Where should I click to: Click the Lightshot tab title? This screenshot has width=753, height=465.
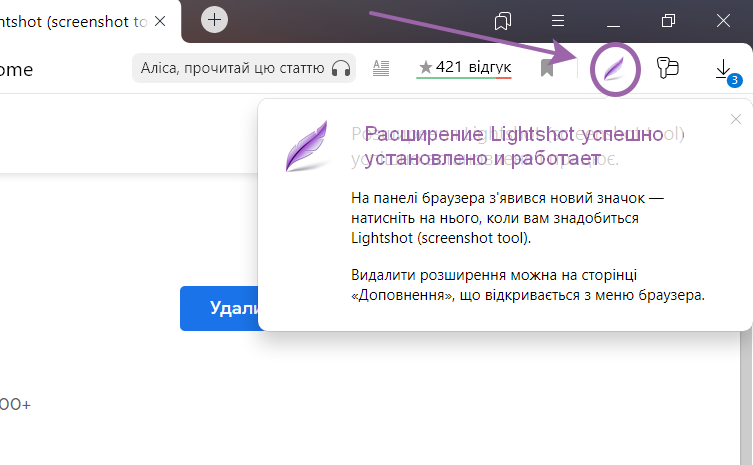click(x=73, y=22)
